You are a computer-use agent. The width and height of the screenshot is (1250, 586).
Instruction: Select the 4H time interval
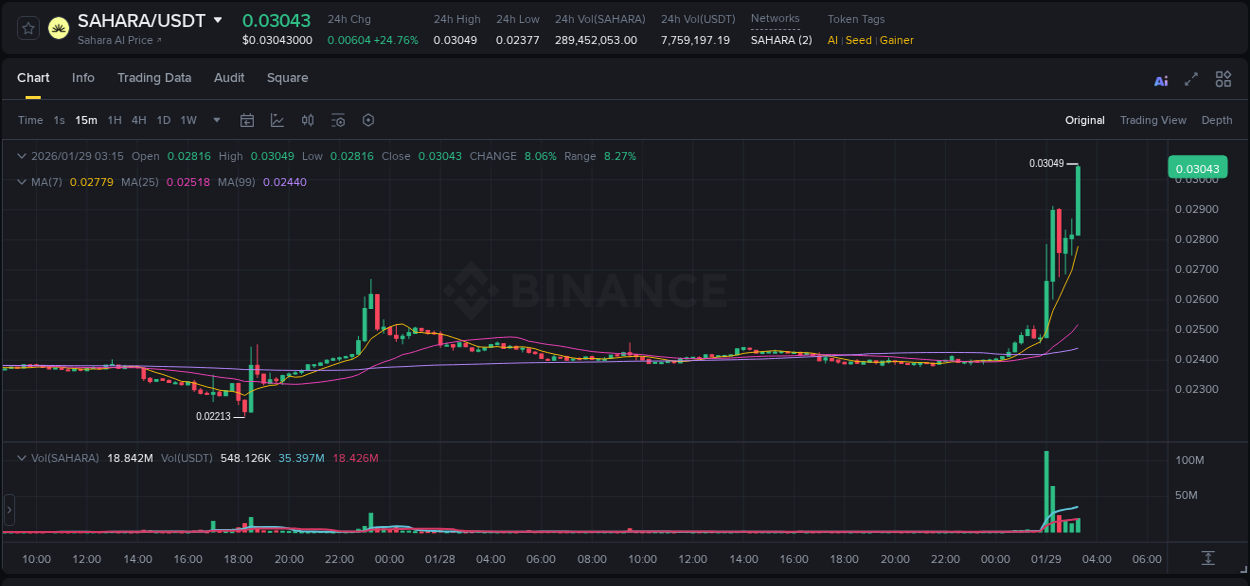point(138,120)
